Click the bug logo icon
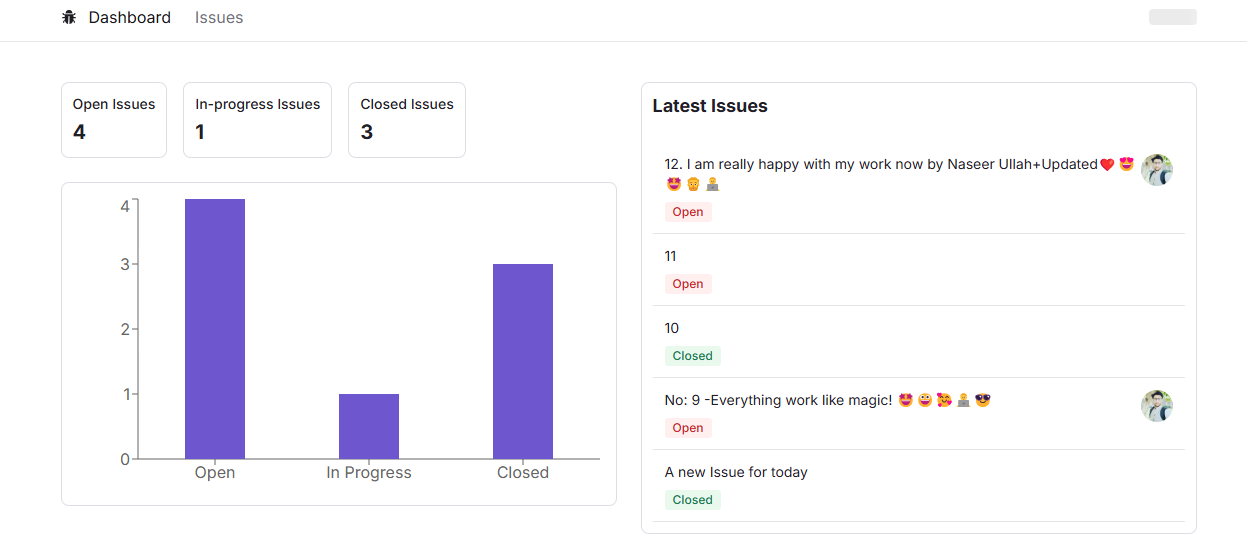 pyautogui.click(x=69, y=17)
